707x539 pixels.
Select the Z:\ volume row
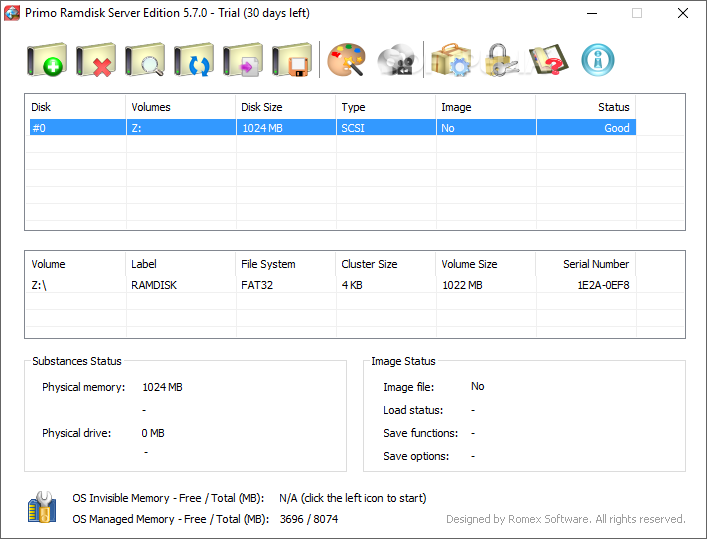coord(333,285)
